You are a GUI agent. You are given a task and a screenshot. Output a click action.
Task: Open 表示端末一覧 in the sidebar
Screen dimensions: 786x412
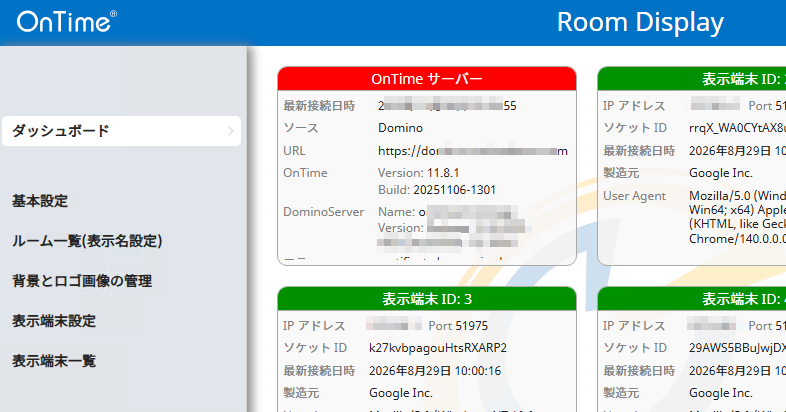tap(54, 361)
